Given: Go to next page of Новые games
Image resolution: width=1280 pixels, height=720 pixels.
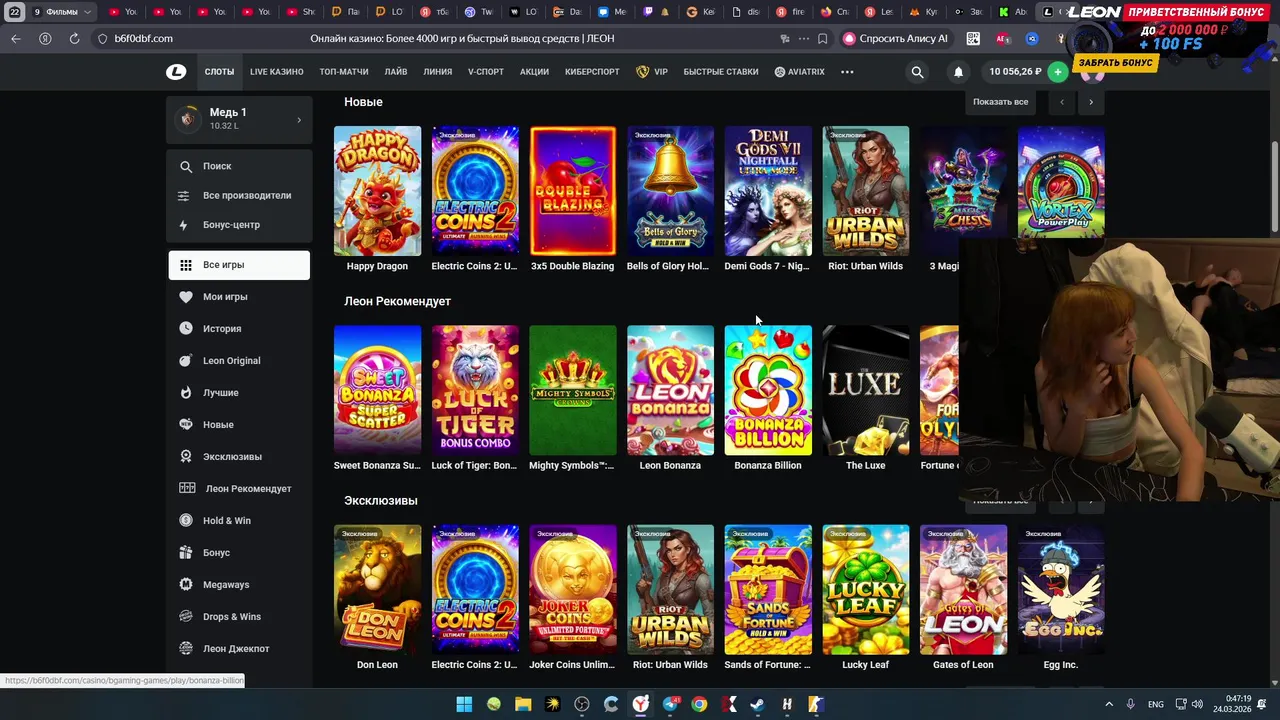Looking at the screenshot, I should pyautogui.click(x=1091, y=102).
